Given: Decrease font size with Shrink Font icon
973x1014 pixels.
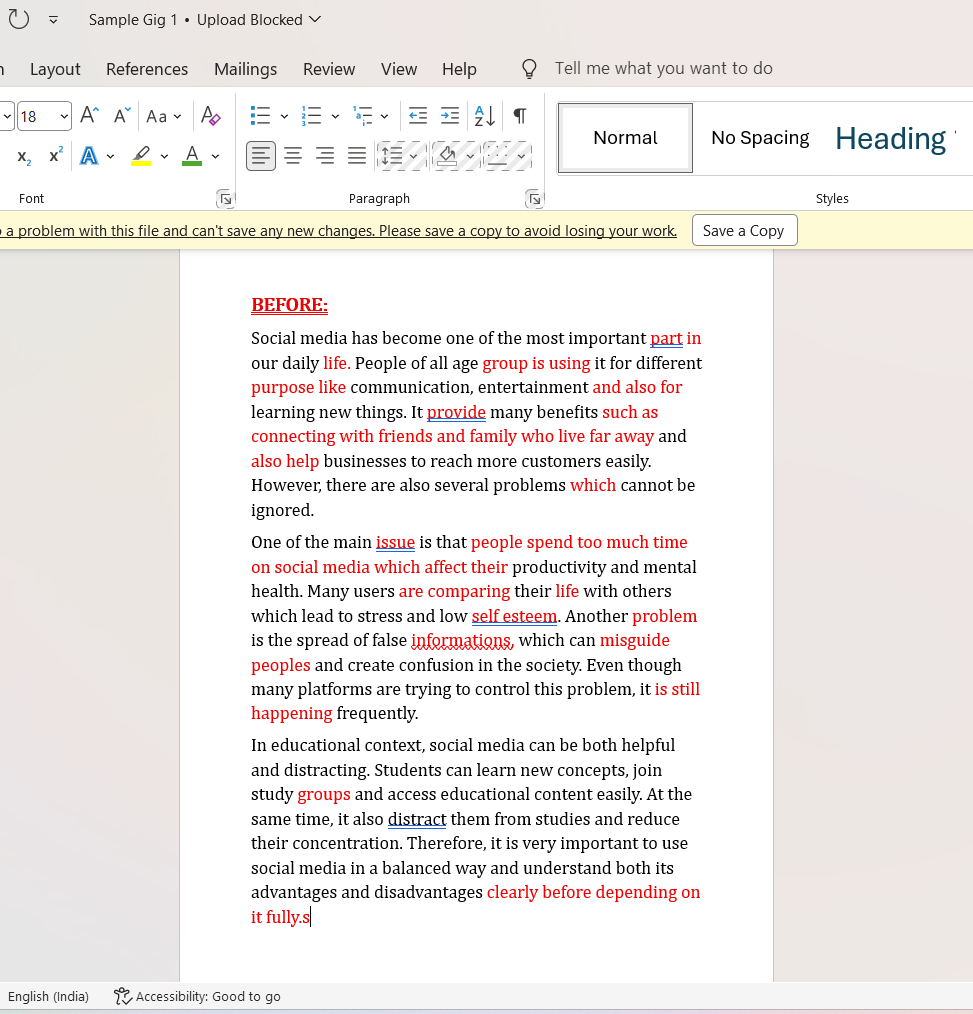Looking at the screenshot, I should click(x=122, y=116).
